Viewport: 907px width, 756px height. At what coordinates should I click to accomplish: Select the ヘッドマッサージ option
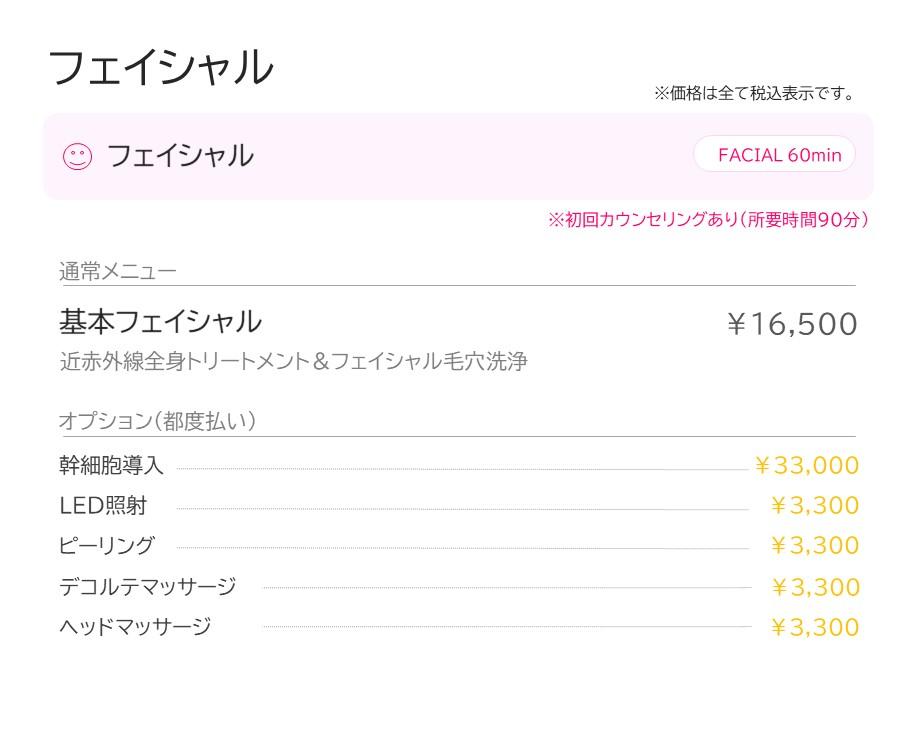[x=135, y=627]
